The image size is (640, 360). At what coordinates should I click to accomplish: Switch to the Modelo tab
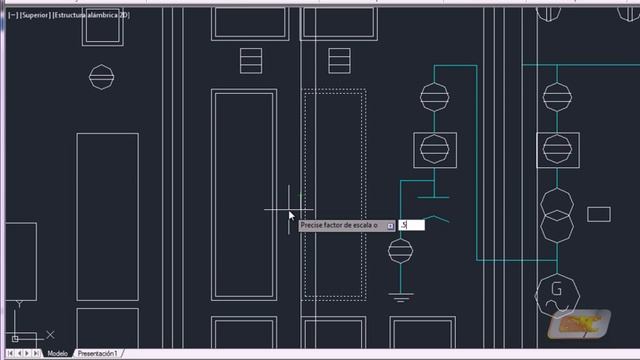point(57,353)
